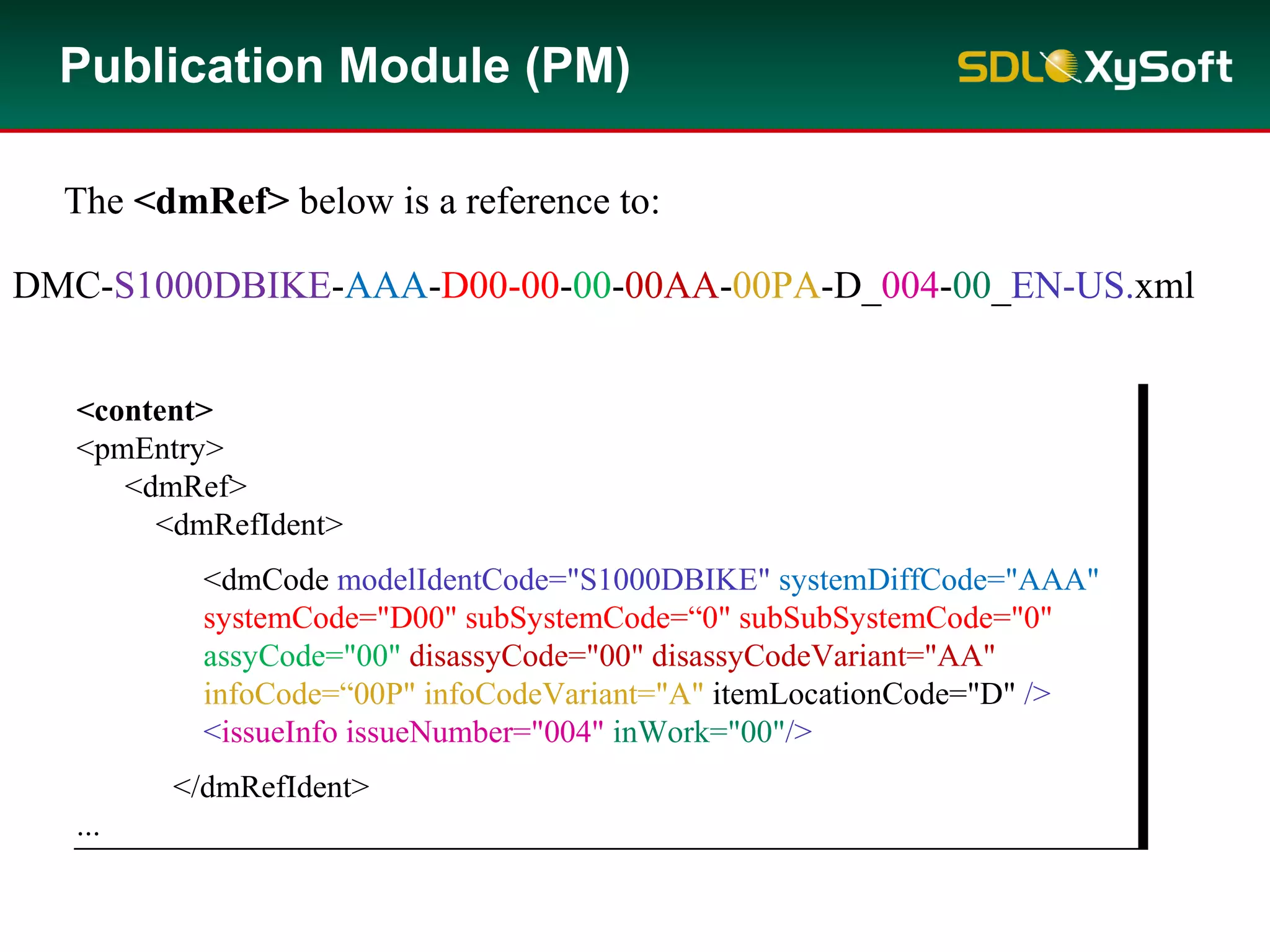The height and width of the screenshot is (952, 1270).
Task: Click 'EN-US' in the DMC filename
Action: pos(1067,286)
